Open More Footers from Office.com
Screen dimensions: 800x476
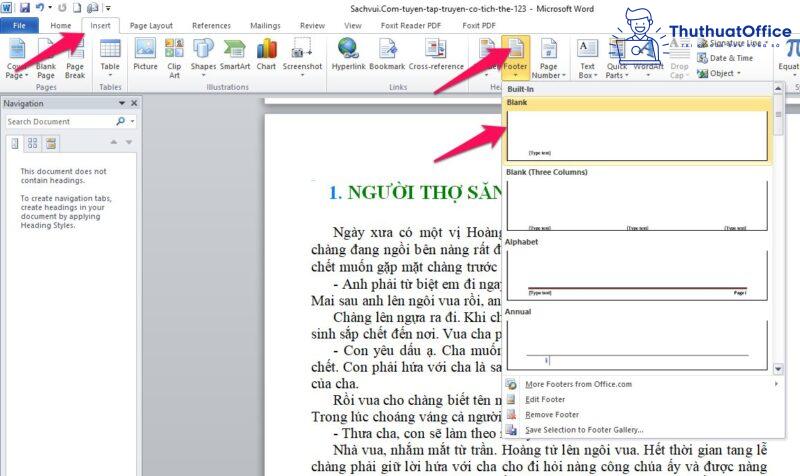click(642, 384)
